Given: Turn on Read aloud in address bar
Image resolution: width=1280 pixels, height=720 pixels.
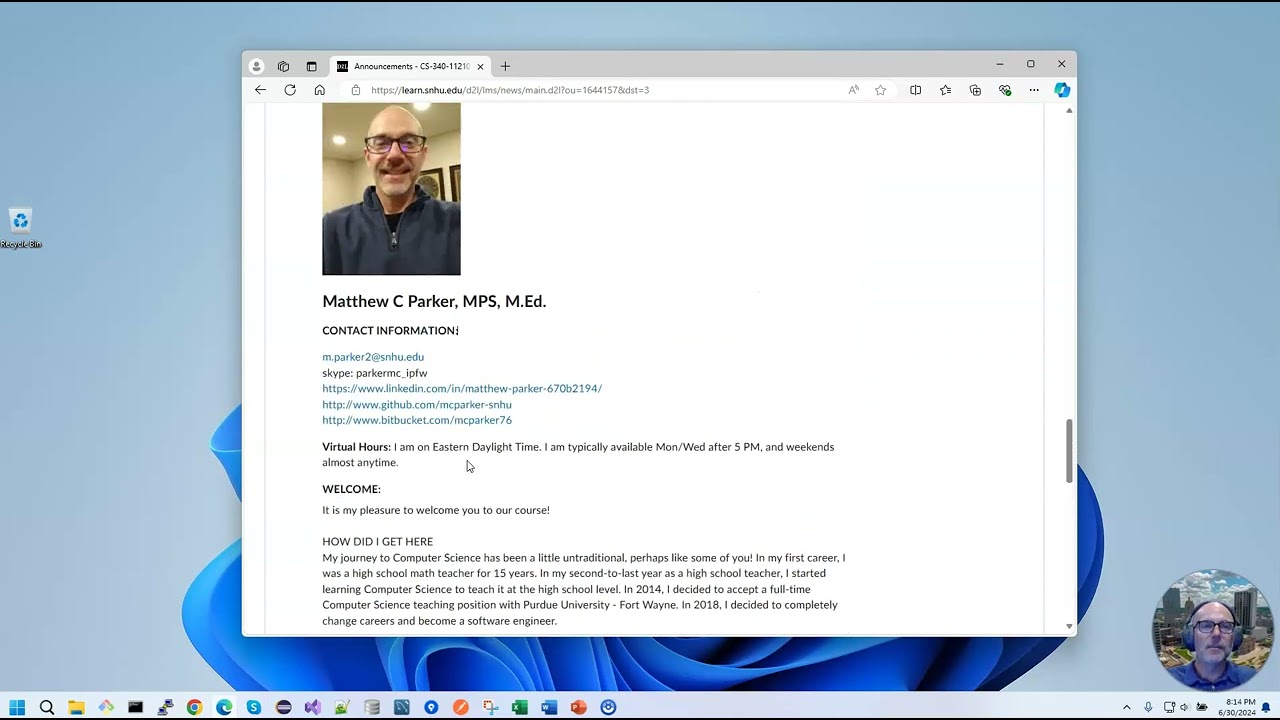Looking at the screenshot, I should pyautogui.click(x=853, y=90).
